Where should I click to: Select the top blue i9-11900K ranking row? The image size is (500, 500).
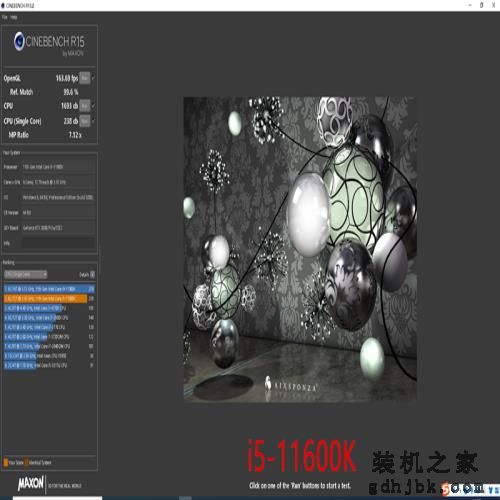click(x=49, y=289)
